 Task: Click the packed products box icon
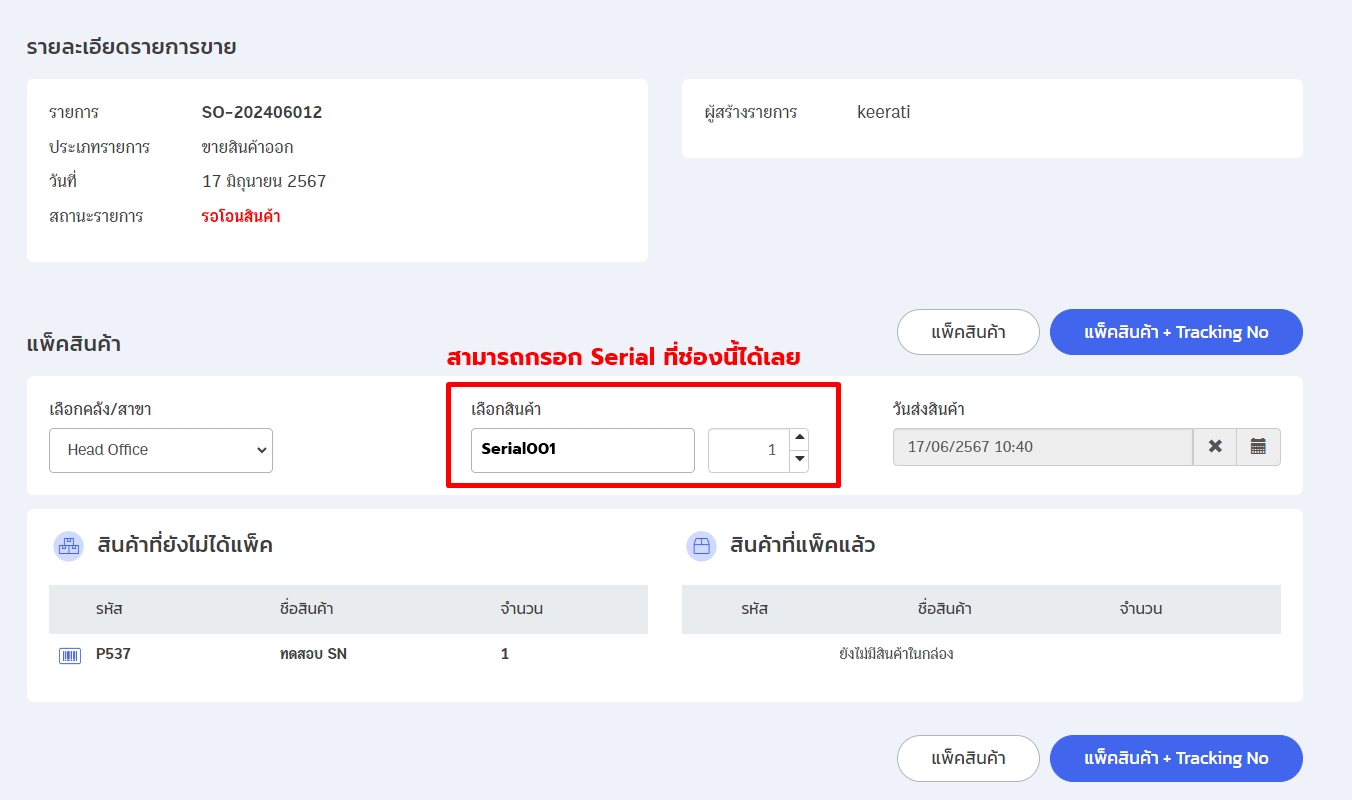point(701,546)
